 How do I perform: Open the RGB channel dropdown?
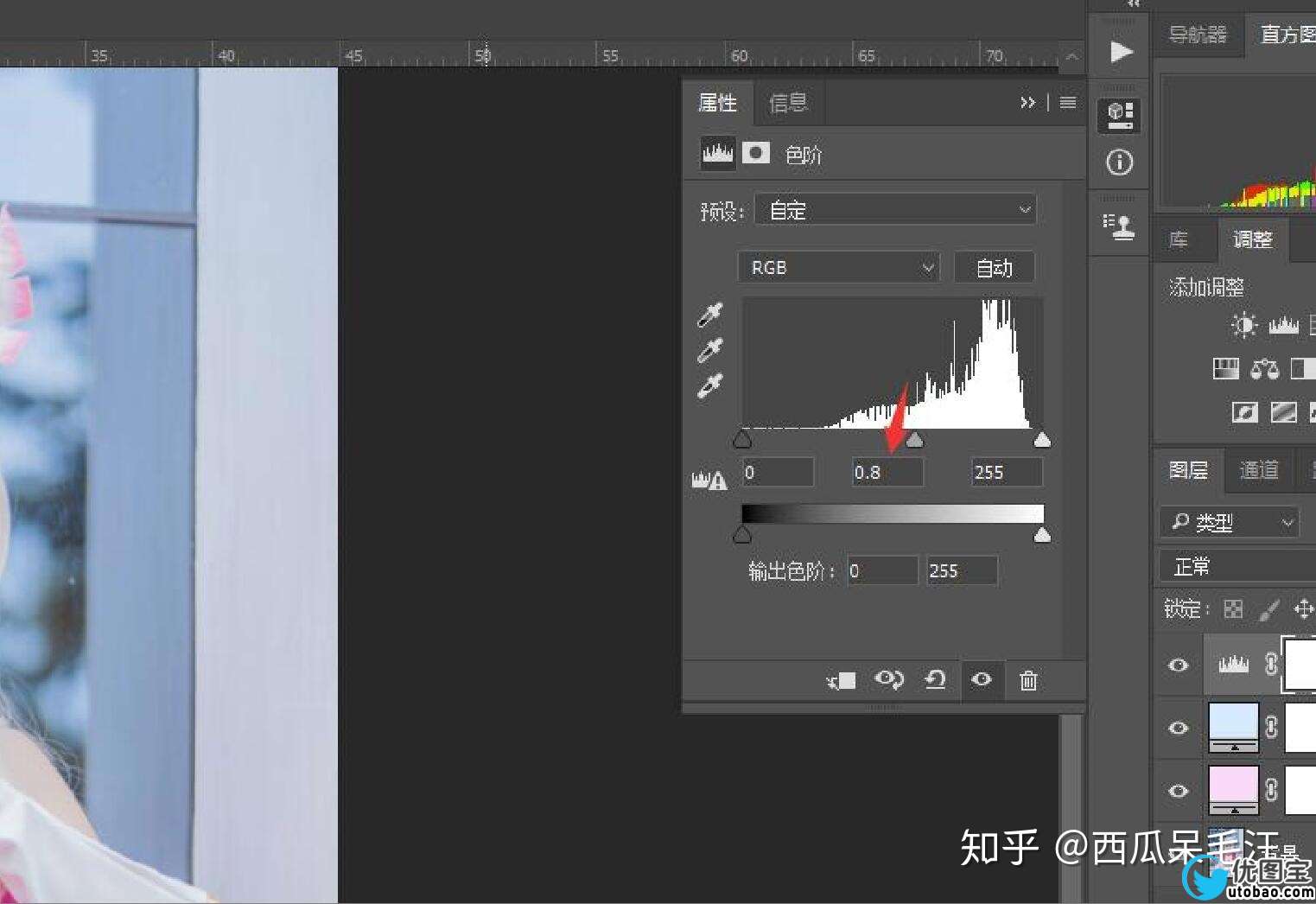838,268
